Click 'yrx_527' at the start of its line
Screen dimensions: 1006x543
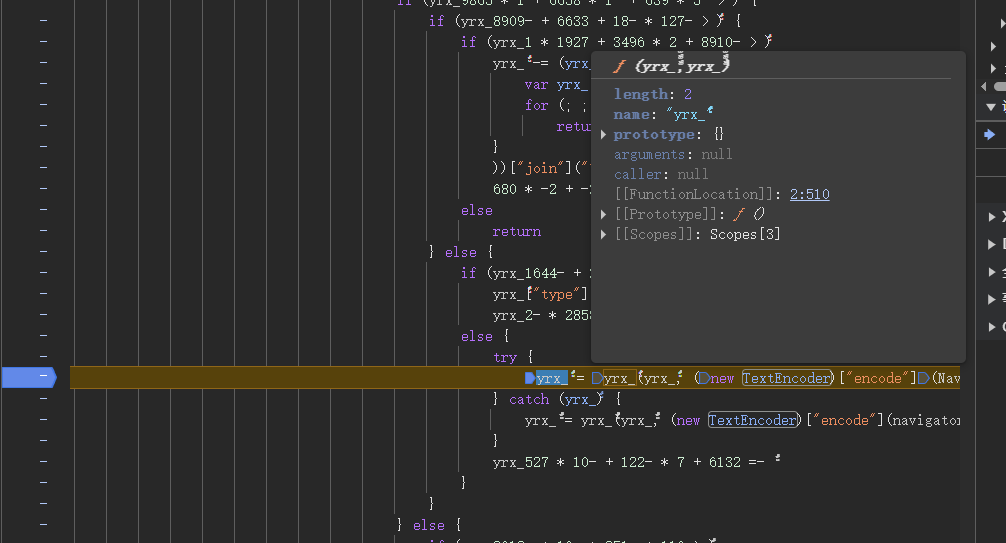(x=520, y=462)
